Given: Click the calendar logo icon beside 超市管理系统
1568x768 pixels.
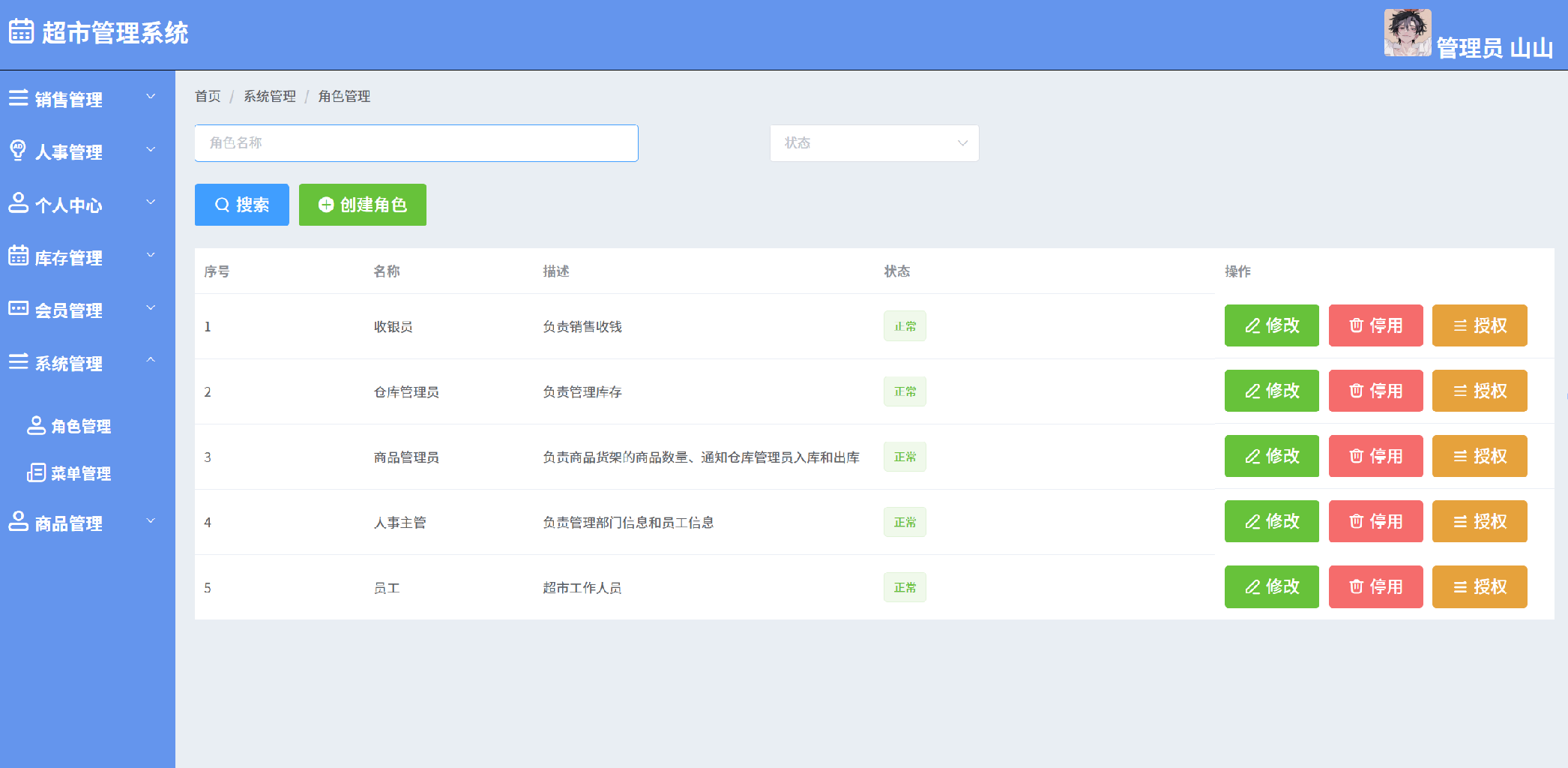Looking at the screenshot, I should (x=21, y=31).
